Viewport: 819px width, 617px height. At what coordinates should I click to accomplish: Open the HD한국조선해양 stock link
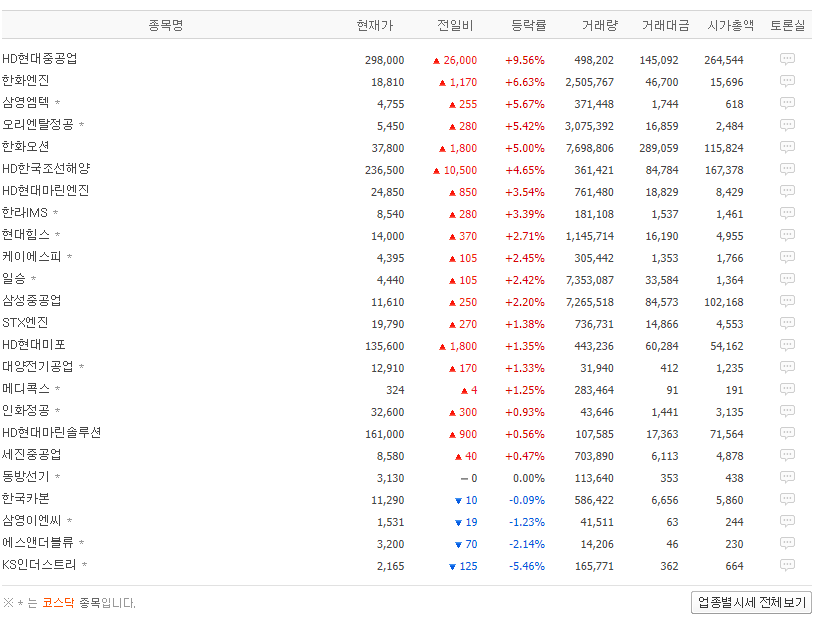[46, 168]
